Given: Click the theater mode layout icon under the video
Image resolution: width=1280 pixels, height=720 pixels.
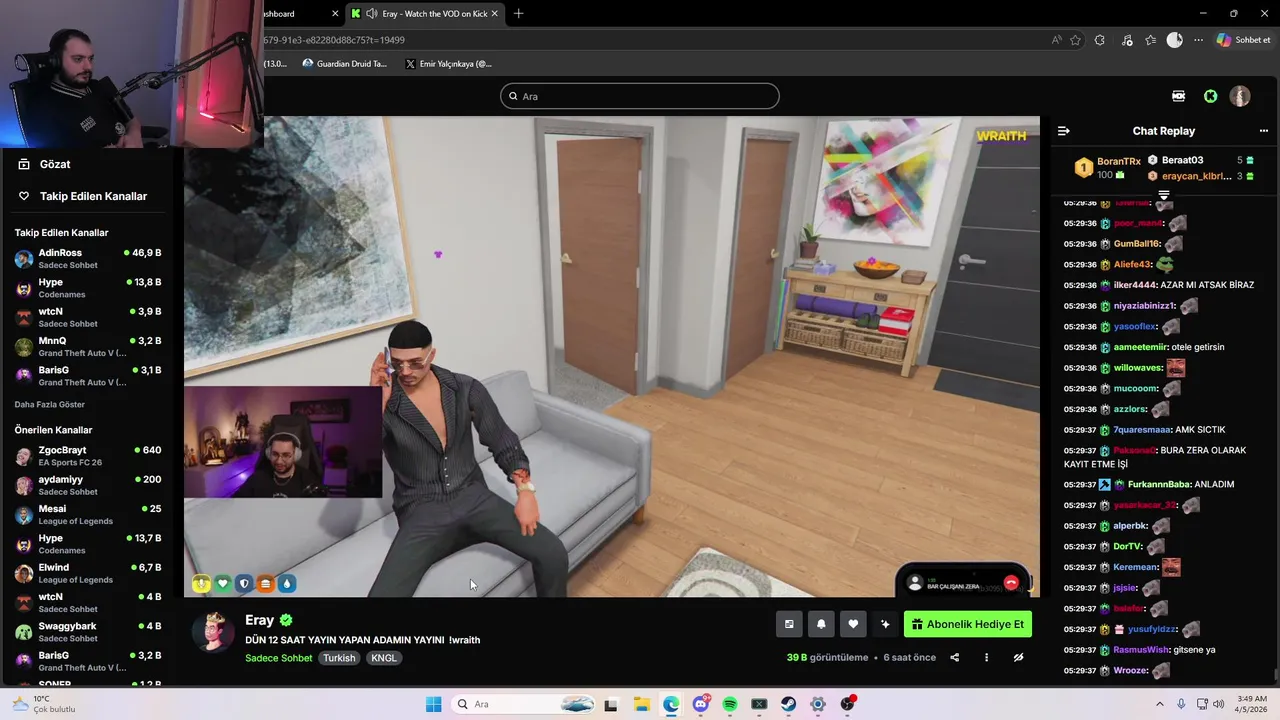Looking at the screenshot, I should [789, 624].
